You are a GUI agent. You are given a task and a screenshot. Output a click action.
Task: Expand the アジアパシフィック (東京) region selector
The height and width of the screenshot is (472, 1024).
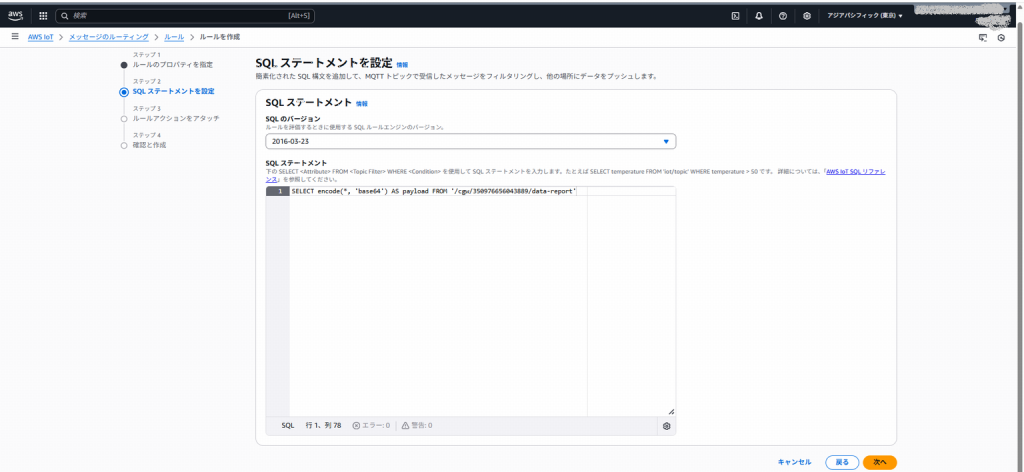click(x=864, y=16)
